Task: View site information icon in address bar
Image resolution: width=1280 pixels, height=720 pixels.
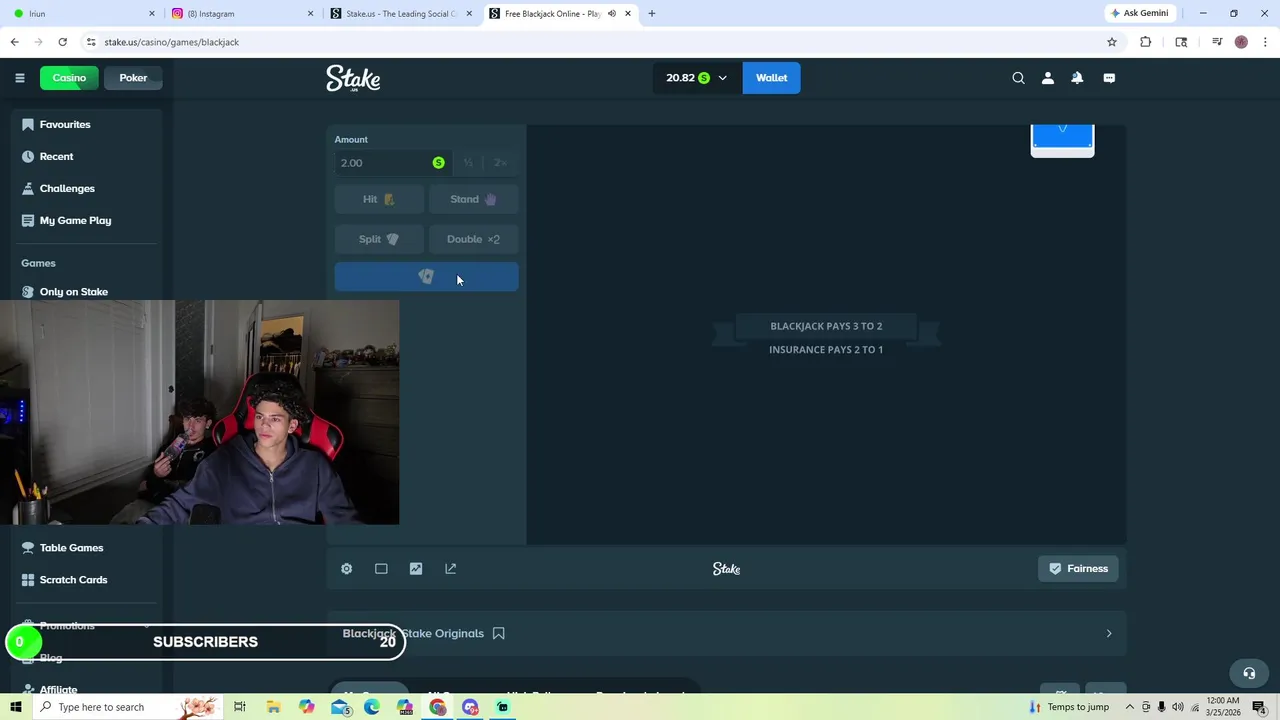Action: tap(91, 42)
